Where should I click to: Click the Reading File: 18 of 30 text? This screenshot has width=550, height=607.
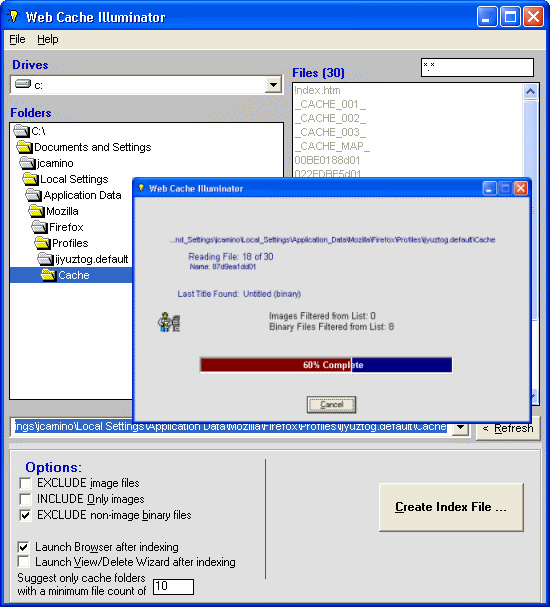pyautogui.click(x=231, y=256)
